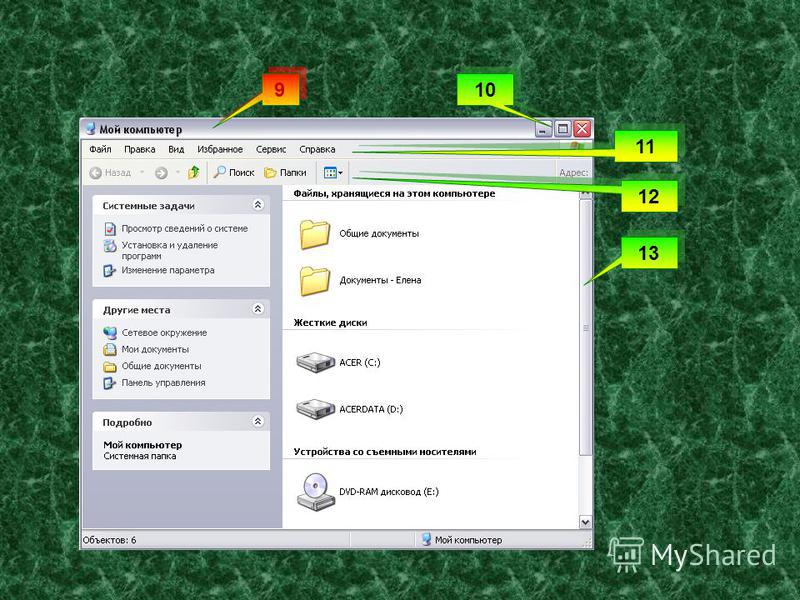Click the My Documents folder icon in sidebar
800x600 pixels.
[x=110, y=349]
